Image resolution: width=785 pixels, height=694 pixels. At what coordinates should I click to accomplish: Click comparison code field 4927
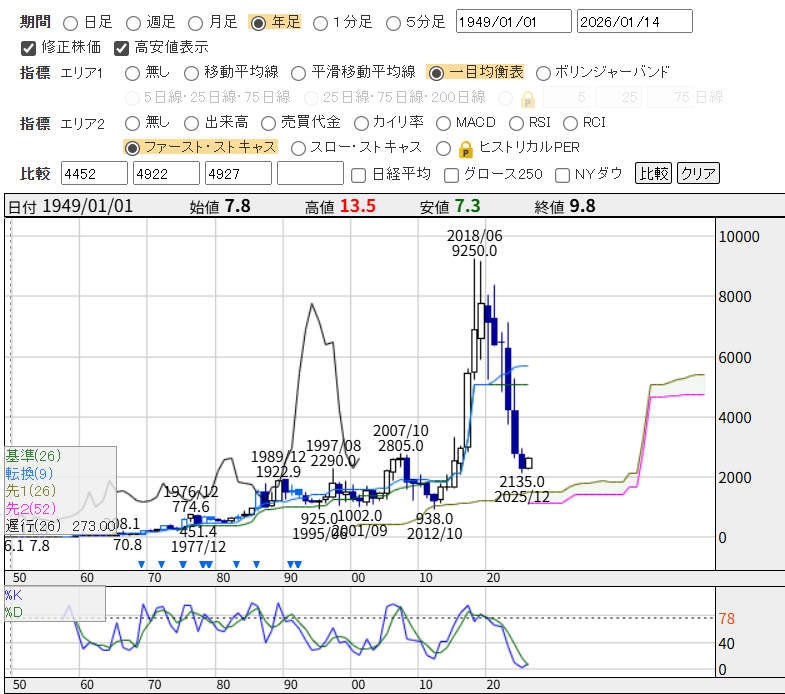[x=238, y=173]
